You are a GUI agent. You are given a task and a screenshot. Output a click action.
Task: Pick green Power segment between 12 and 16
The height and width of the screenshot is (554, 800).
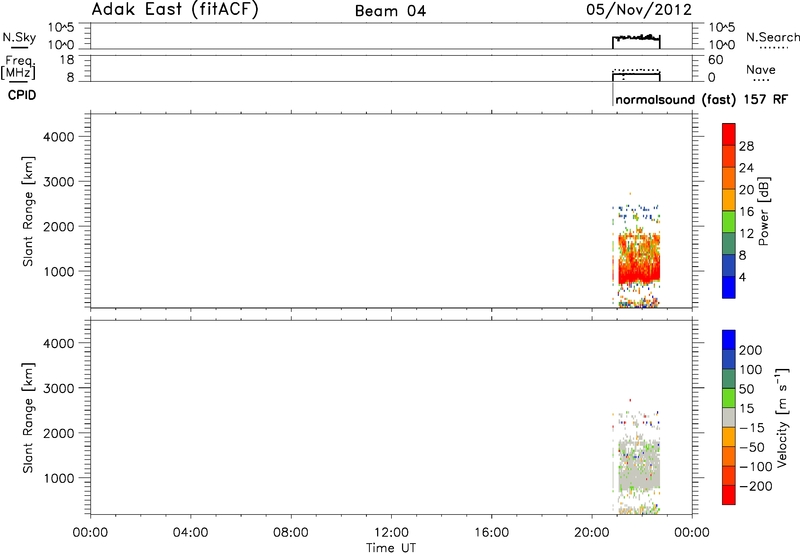tap(729, 221)
